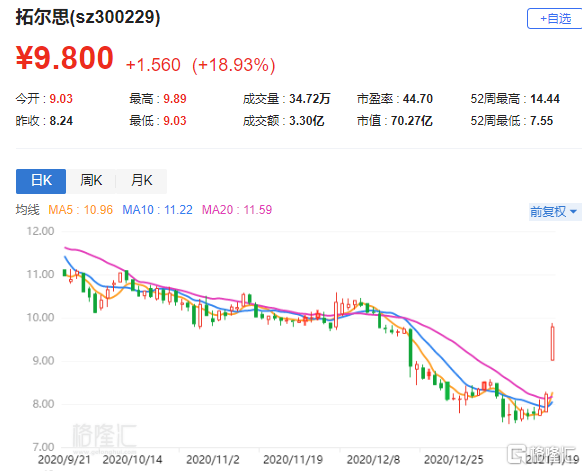
Task: Click the 均线 moving average label
Action: [x=27, y=210]
